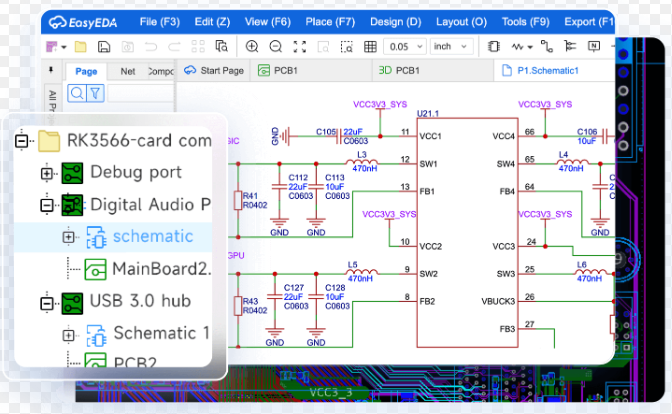Viewport: 672px width, 414px height.
Task: Select the MainBoard2 PCB tree item
Action: 160,268
